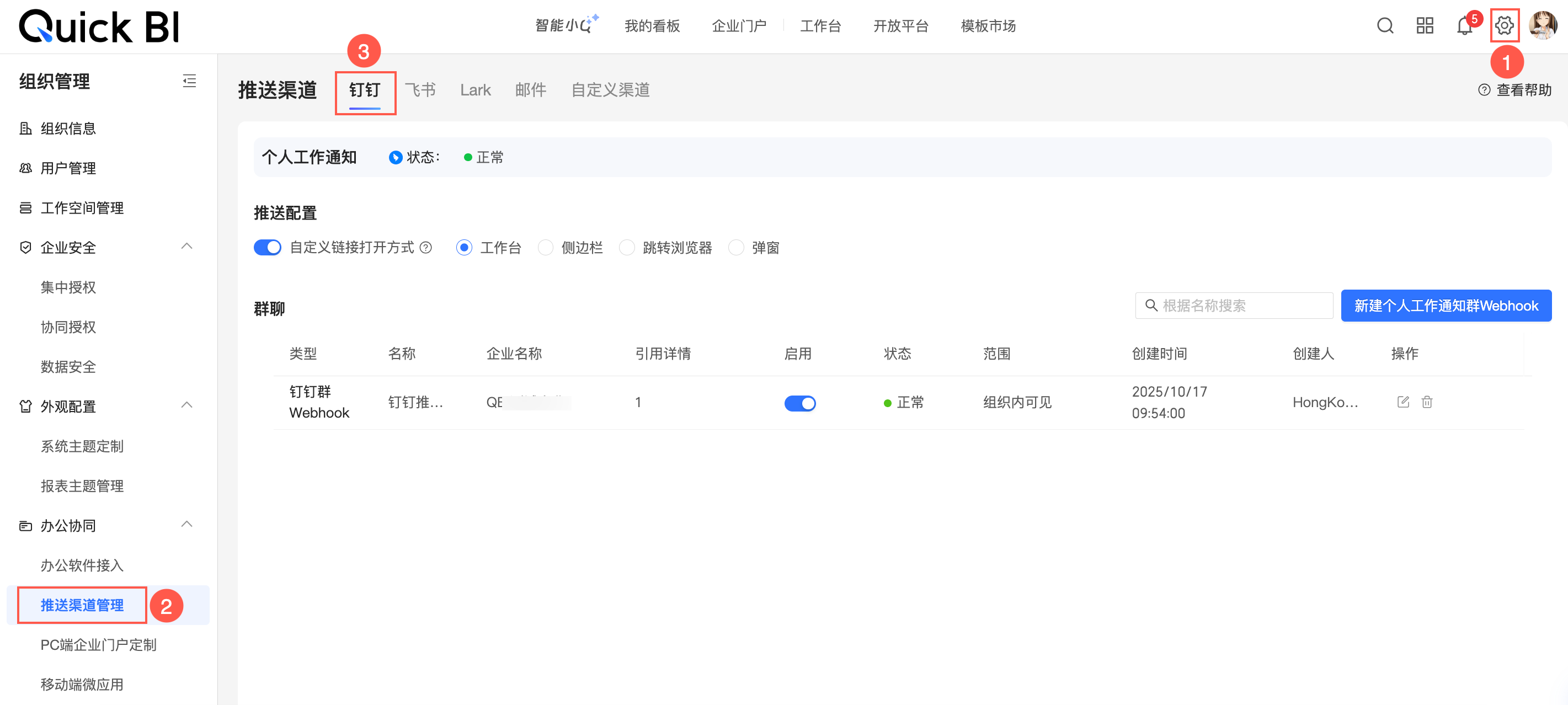Open the apps grid icon
This screenshot has height=705, width=1568.
pos(1425,25)
